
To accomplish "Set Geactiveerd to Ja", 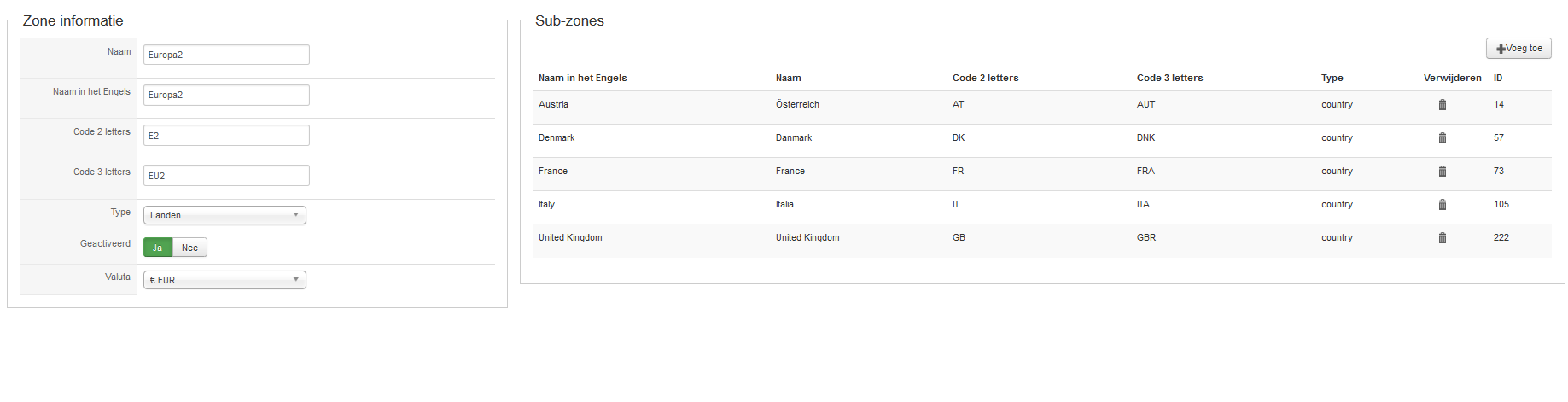I will click(x=158, y=248).
